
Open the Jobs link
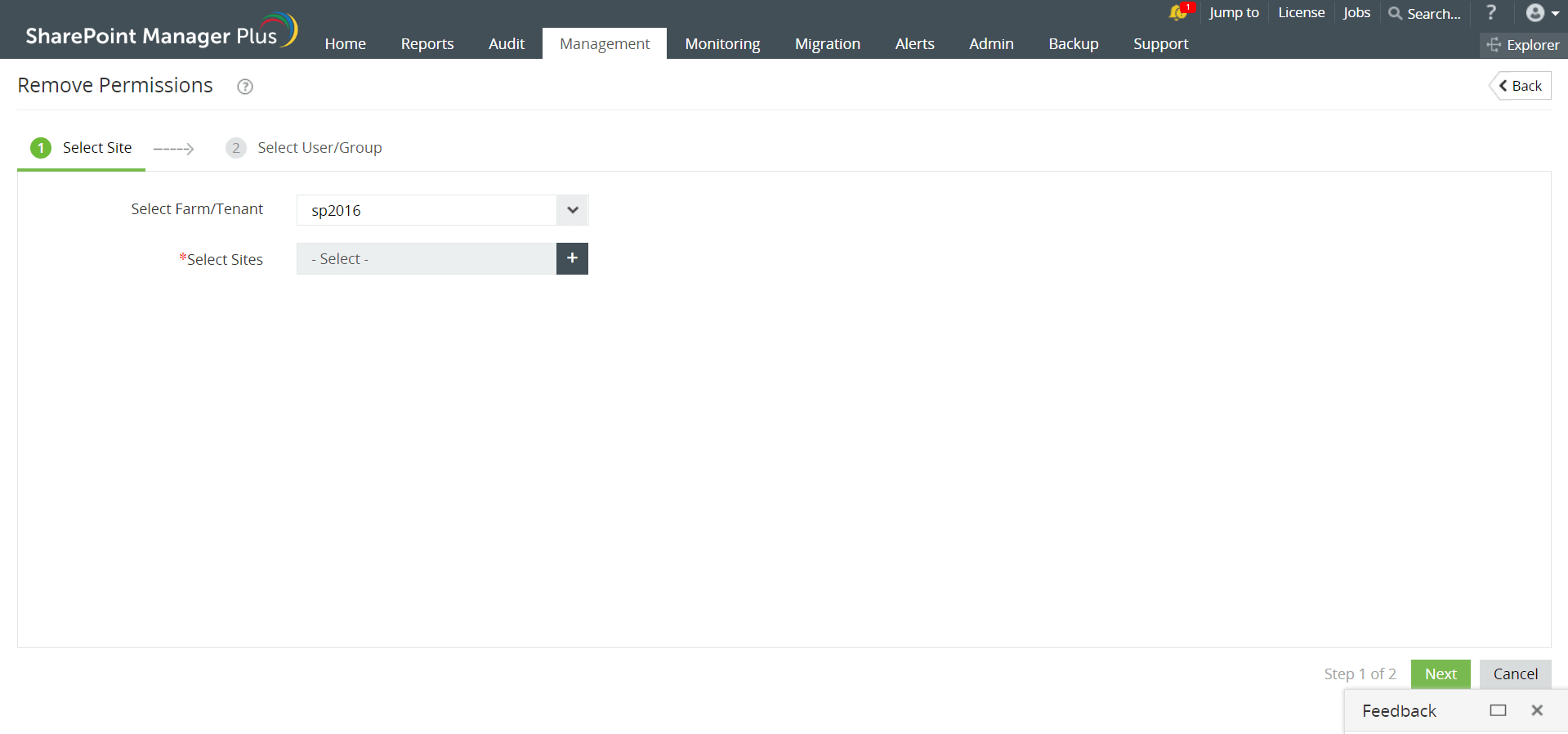[x=1356, y=12]
